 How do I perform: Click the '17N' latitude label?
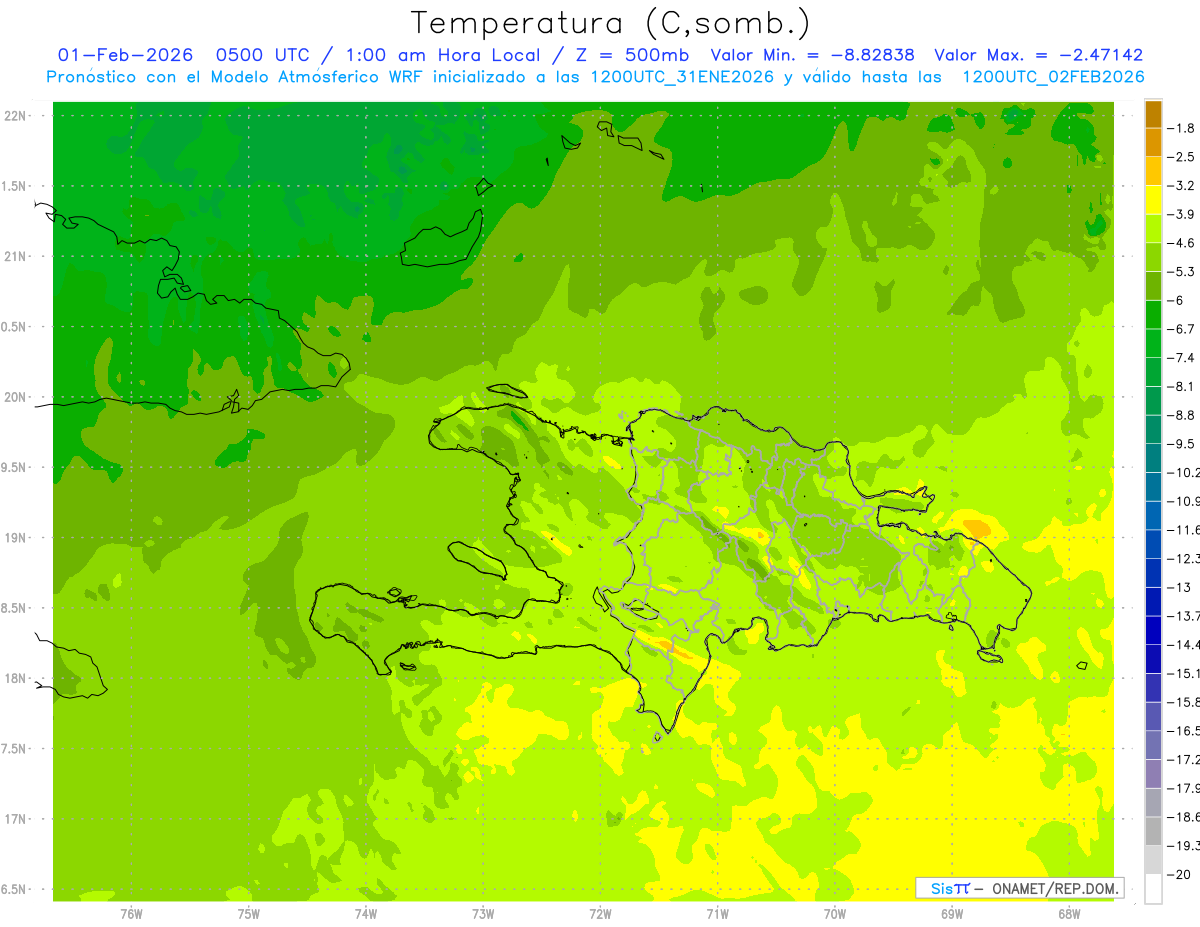click(x=16, y=819)
